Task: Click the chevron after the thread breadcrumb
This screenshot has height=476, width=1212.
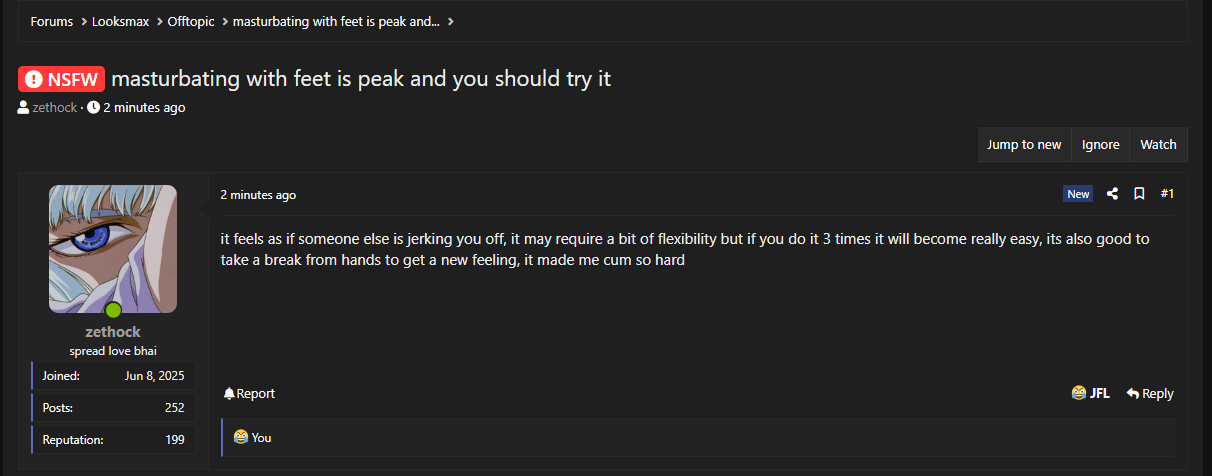Action: tap(451, 21)
